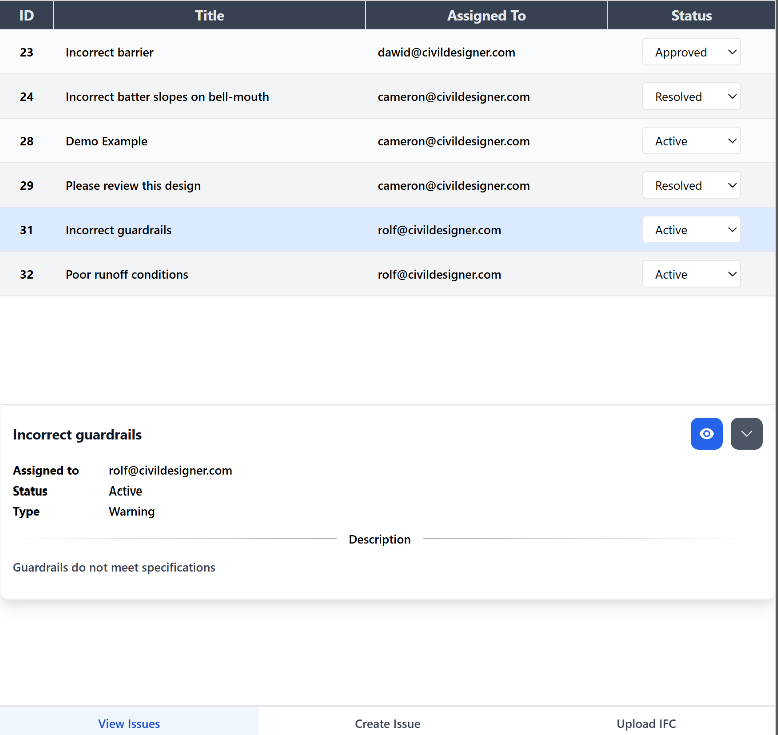The image size is (778, 735).
Task: Click the blue eye icon in issue details
Action: [x=706, y=434]
